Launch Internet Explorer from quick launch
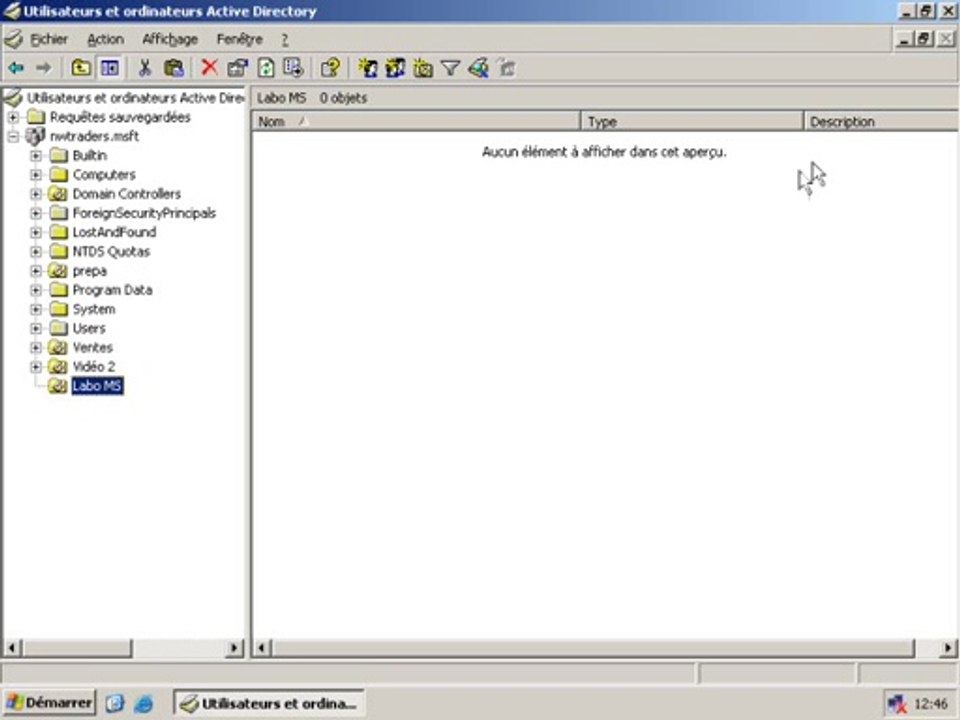The image size is (960, 720). 143,703
